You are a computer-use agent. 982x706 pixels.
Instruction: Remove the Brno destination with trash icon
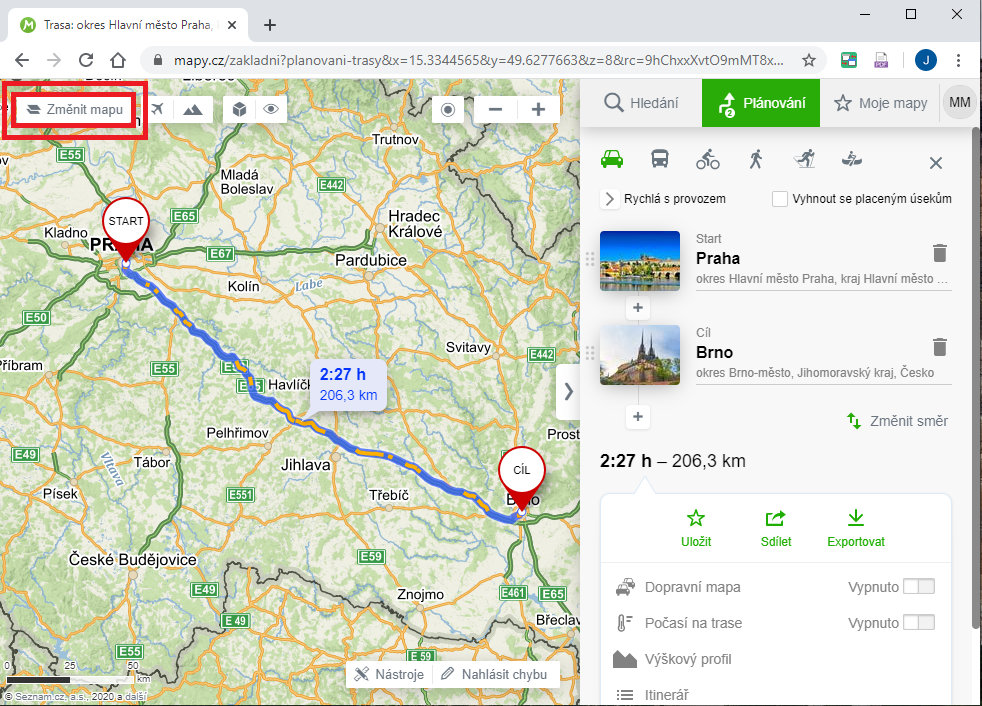pyautogui.click(x=939, y=347)
